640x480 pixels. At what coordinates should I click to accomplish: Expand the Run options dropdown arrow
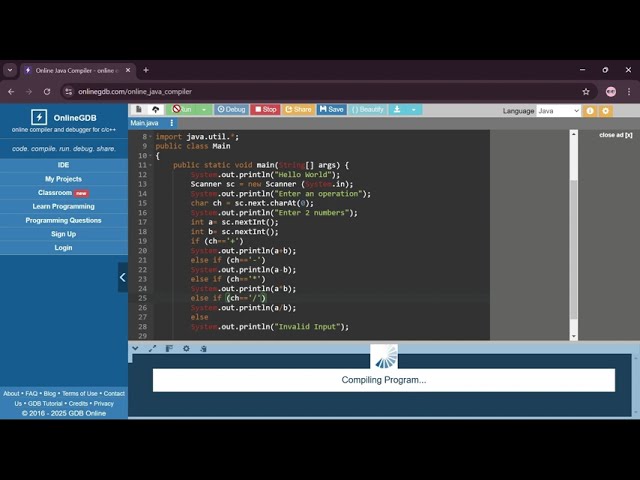click(x=204, y=109)
